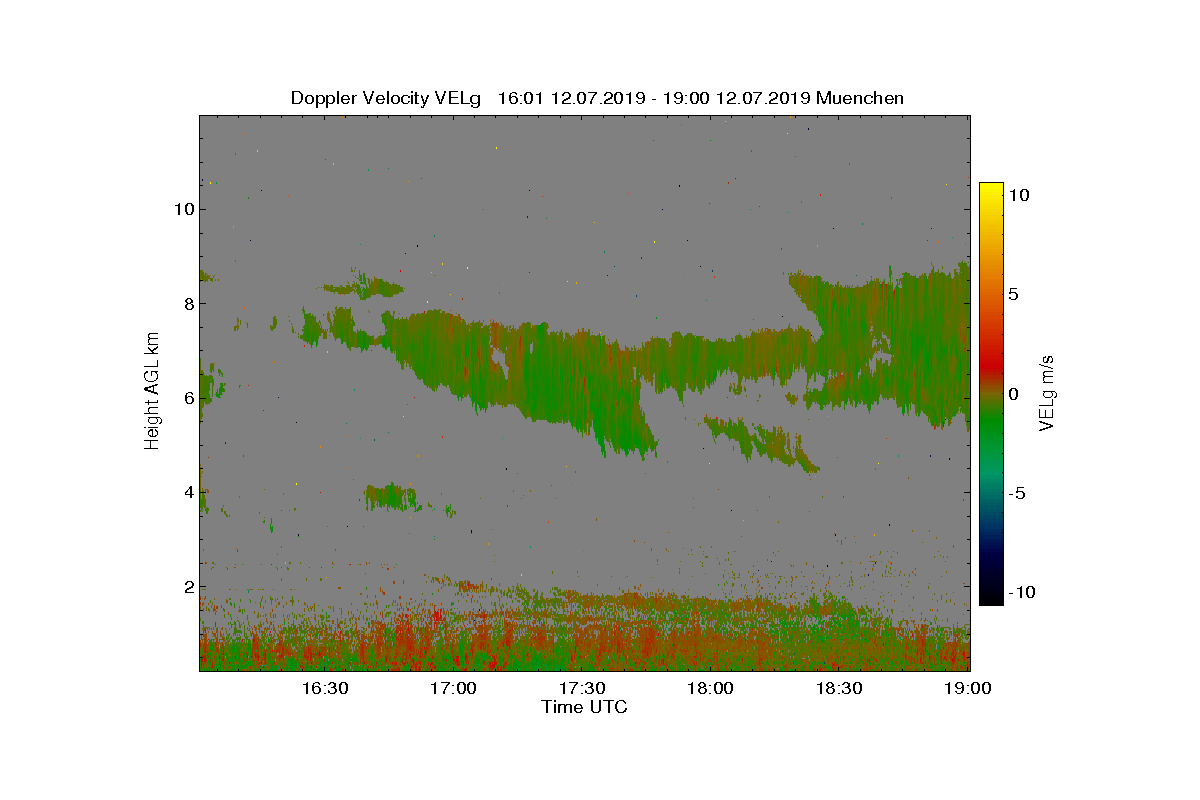Click the 'VELg m/s' colorbar label
The image size is (1200, 800).
(x=1048, y=392)
